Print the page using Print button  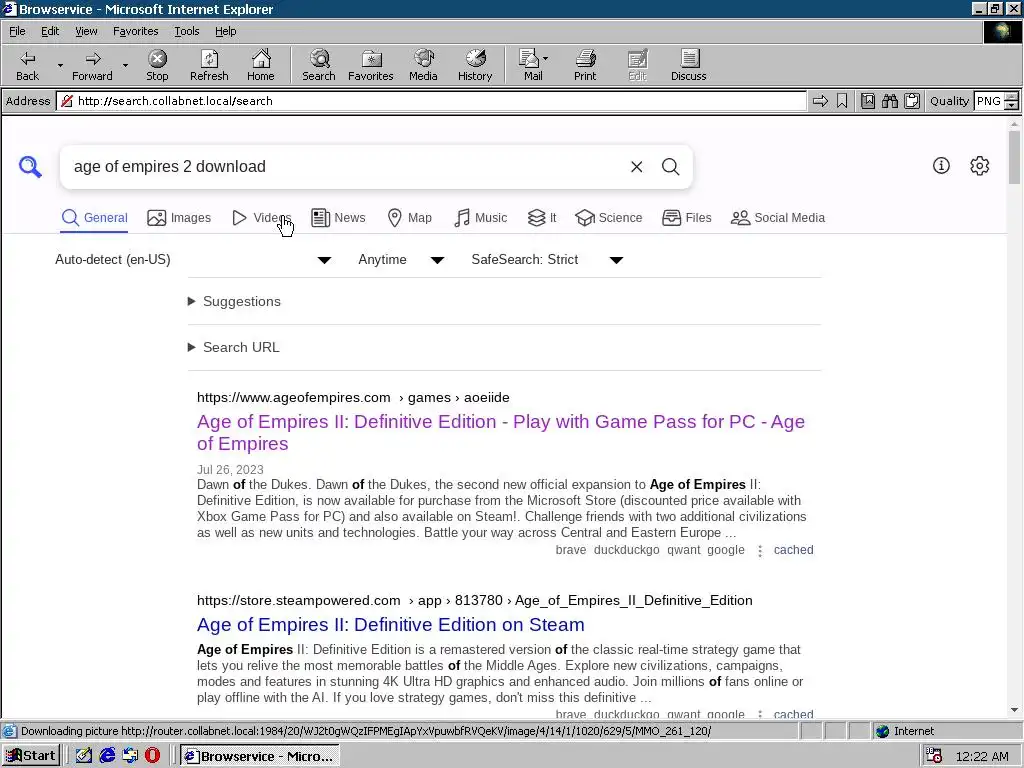pyautogui.click(x=585, y=65)
